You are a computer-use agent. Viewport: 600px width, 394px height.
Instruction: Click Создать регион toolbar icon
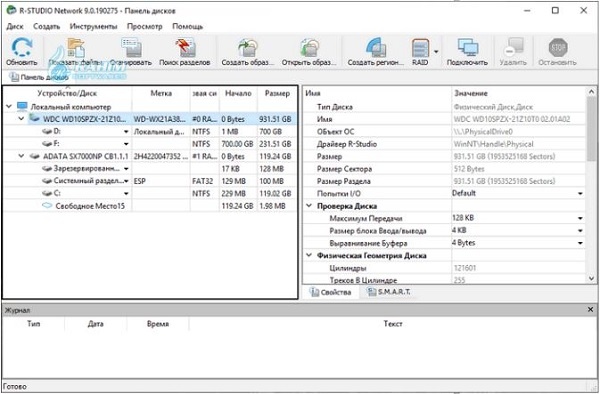[375, 52]
